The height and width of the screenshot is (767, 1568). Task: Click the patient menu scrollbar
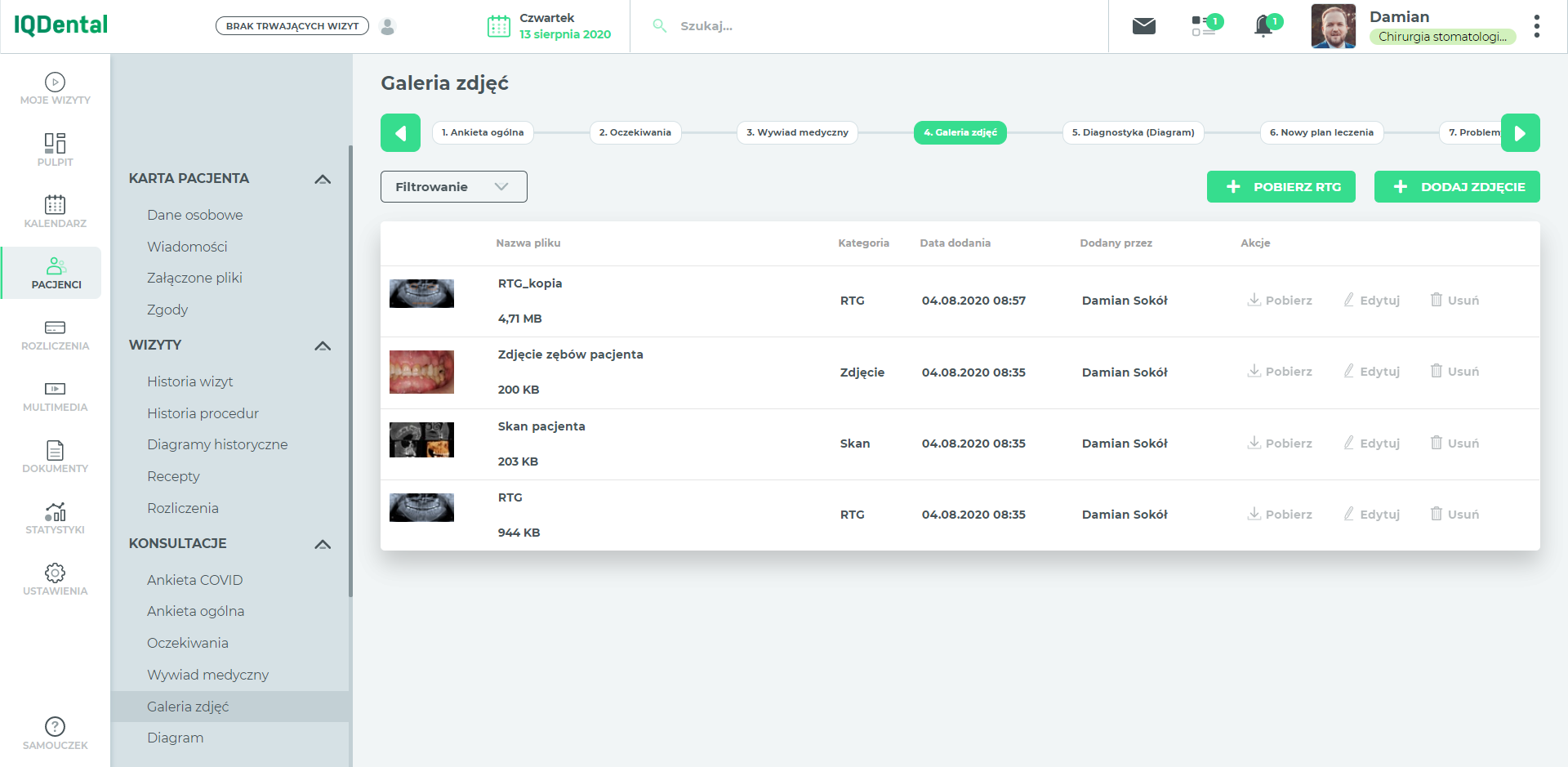tap(350, 372)
